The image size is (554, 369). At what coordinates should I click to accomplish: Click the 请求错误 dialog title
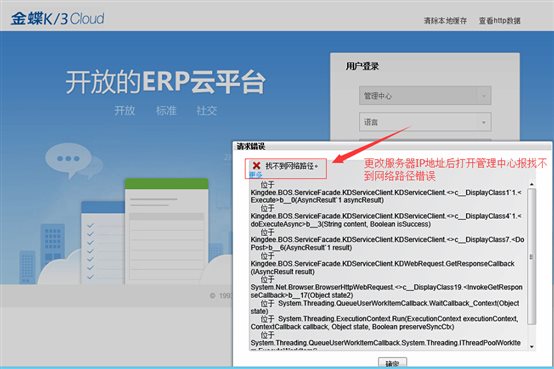(251, 146)
